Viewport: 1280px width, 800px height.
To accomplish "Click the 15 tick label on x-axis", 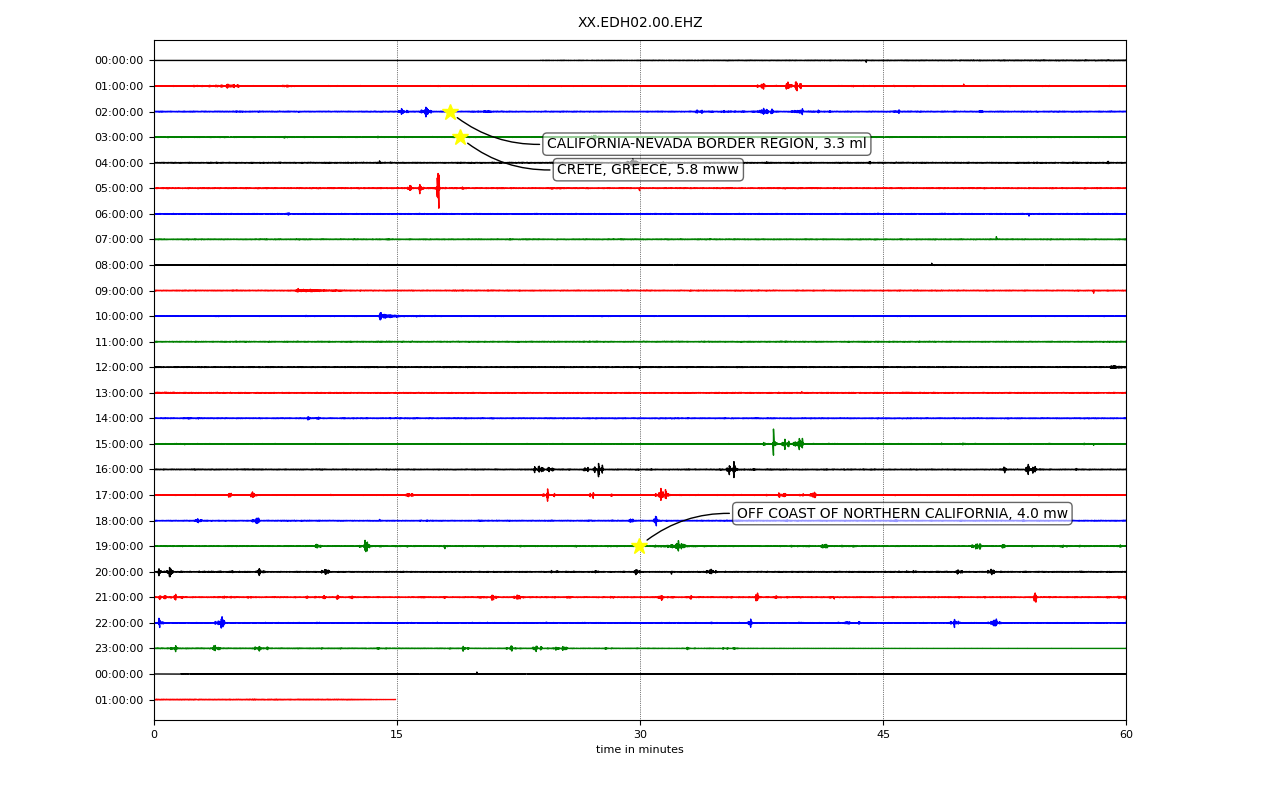I will click(397, 735).
